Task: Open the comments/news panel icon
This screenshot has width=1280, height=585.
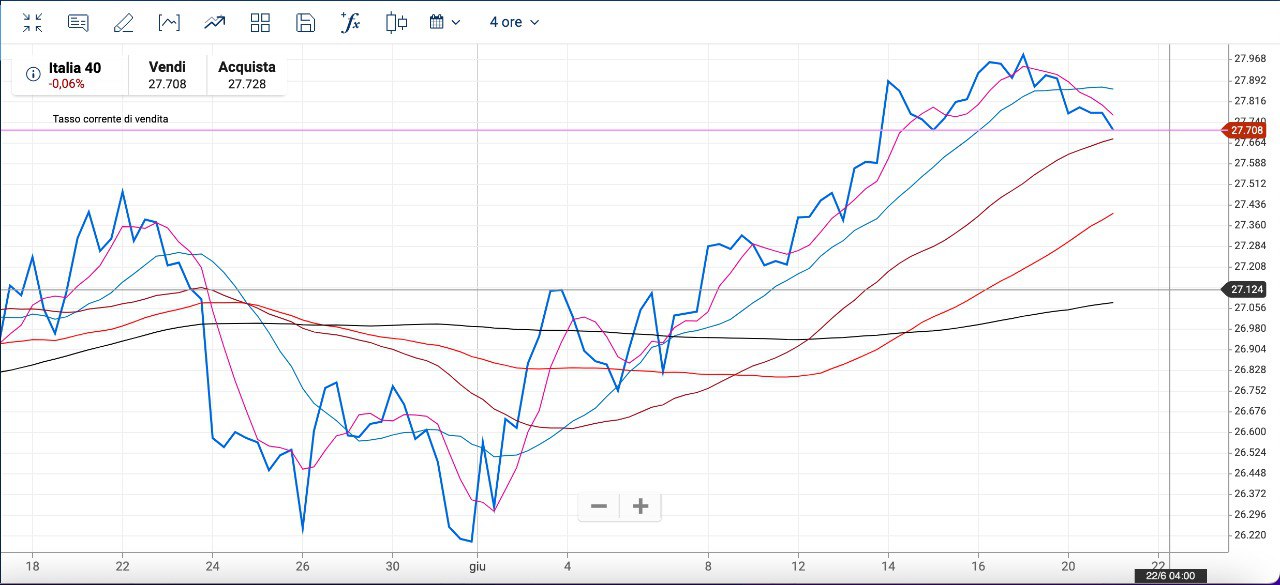Action: pos(78,22)
